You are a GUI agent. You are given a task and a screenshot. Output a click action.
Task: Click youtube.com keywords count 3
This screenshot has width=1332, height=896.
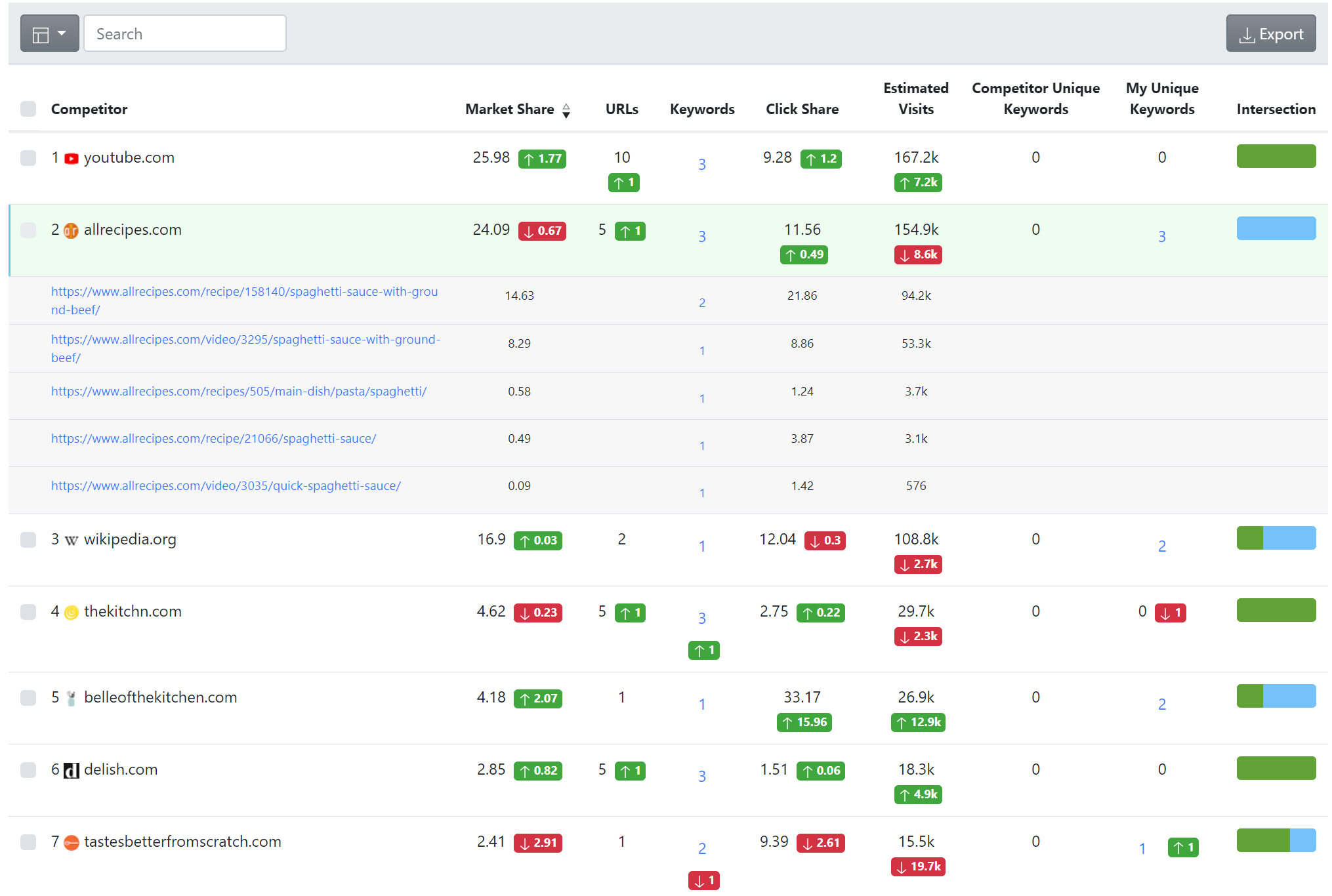[702, 165]
